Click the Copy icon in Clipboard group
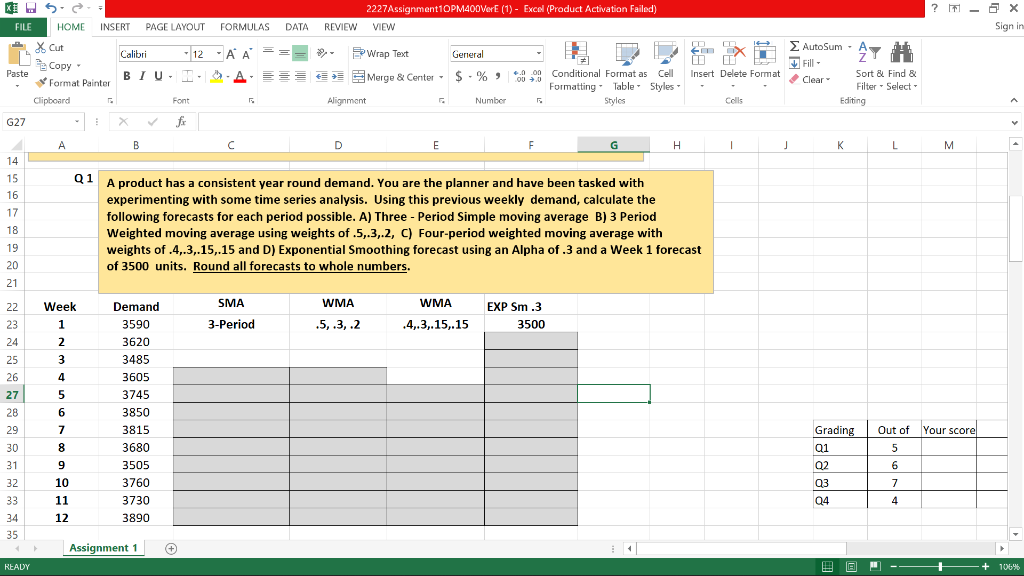This screenshot has width=1024, height=576. 41,66
